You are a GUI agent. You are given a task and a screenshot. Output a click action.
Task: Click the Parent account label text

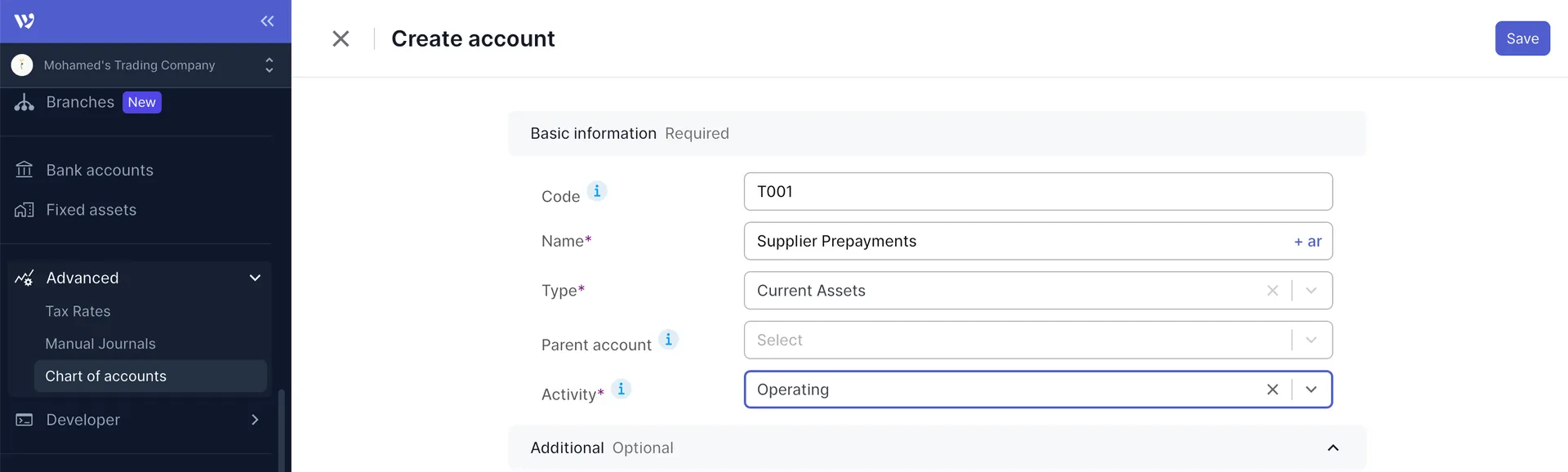pos(596,345)
